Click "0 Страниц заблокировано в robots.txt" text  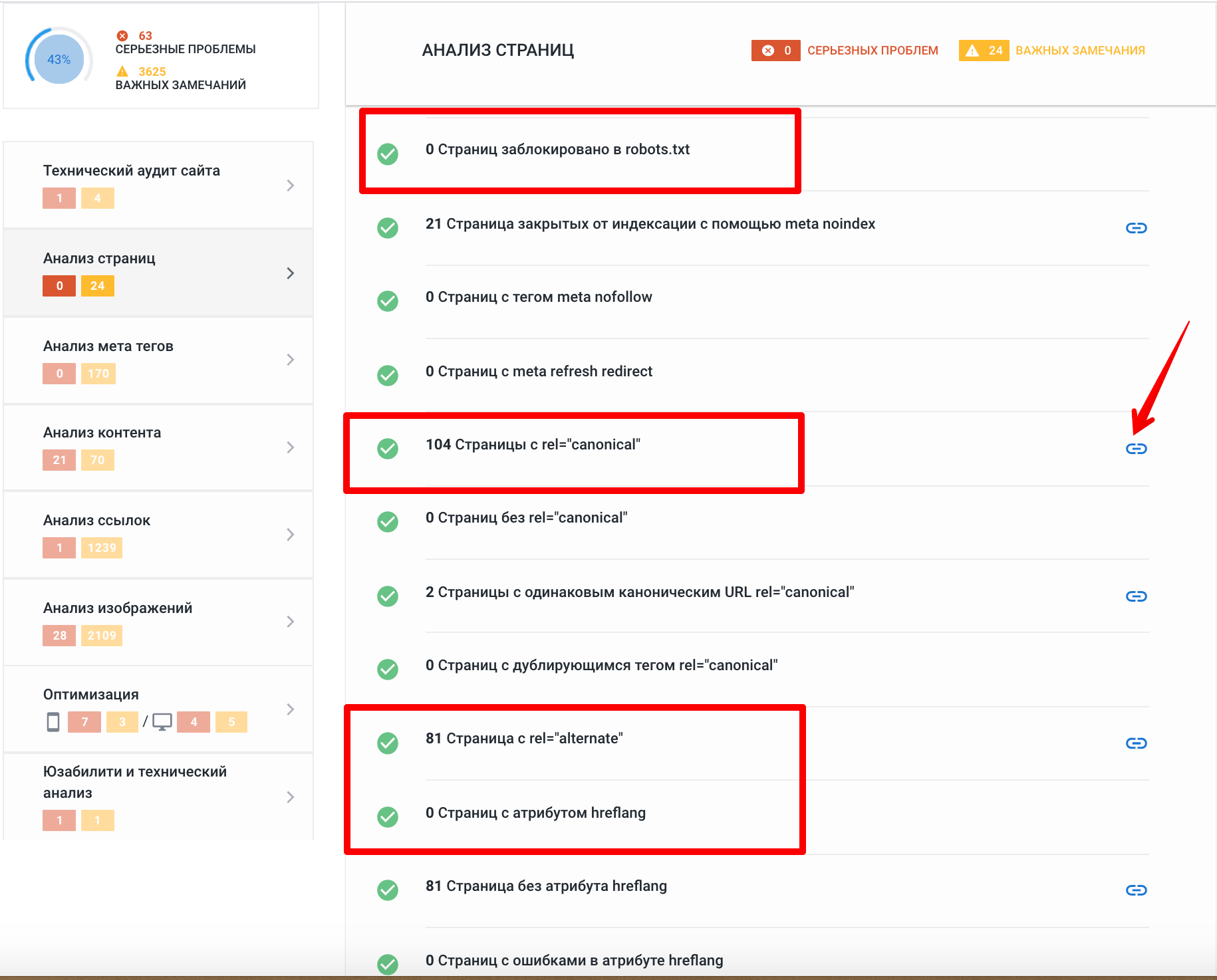point(557,150)
